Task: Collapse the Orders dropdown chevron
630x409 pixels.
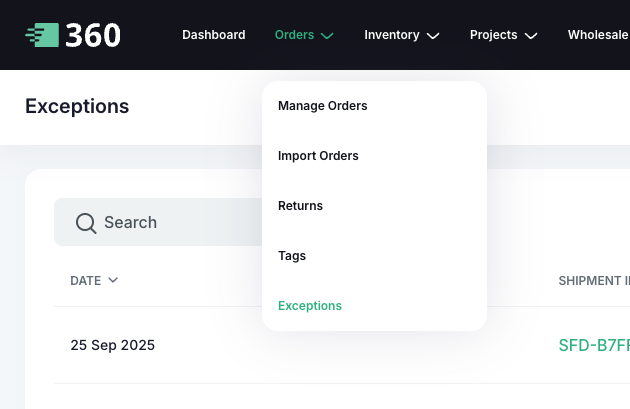Action: click(327, 36)
